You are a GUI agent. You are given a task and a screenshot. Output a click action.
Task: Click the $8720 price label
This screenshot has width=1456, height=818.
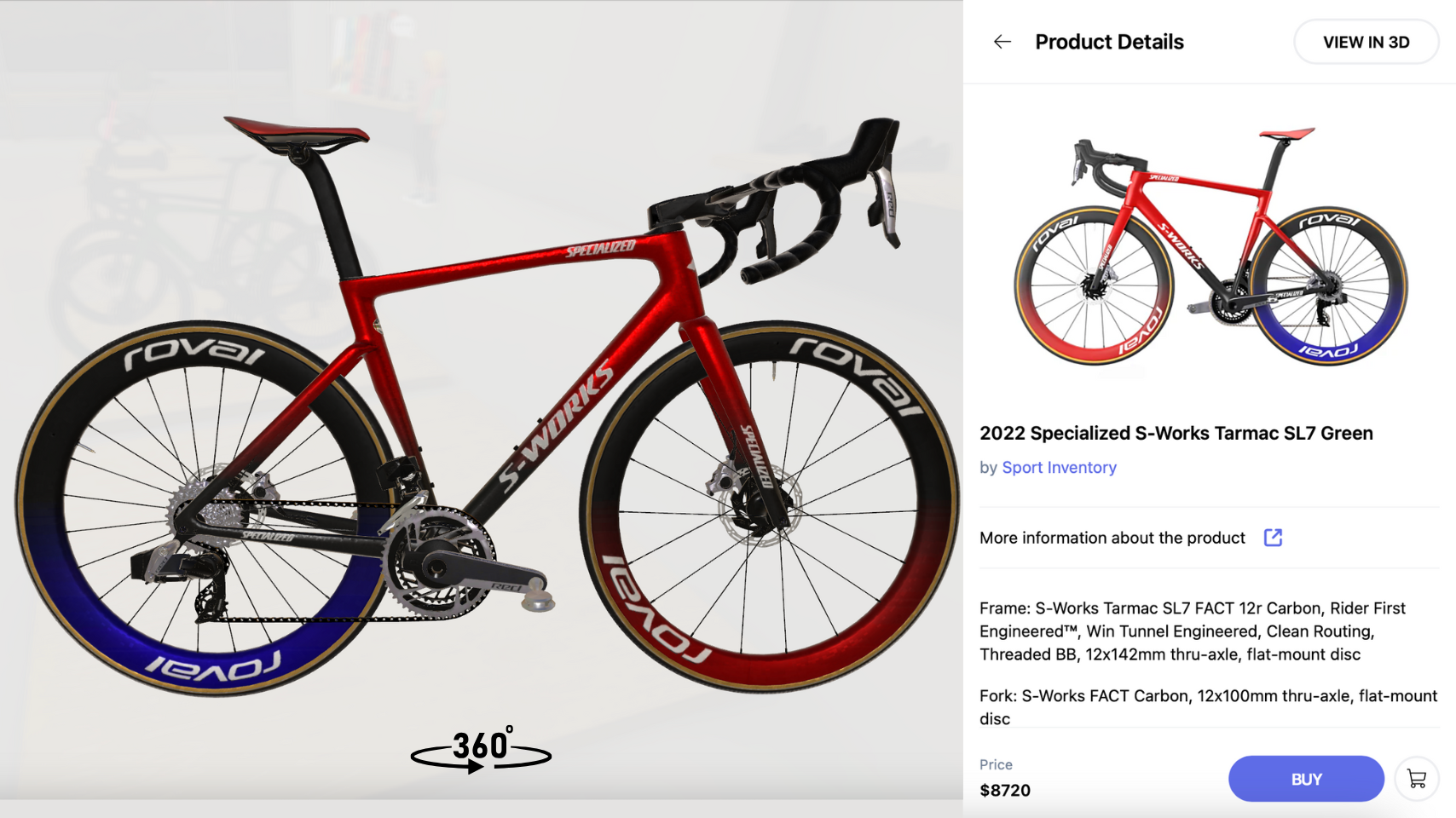[x=1005, y=790]
